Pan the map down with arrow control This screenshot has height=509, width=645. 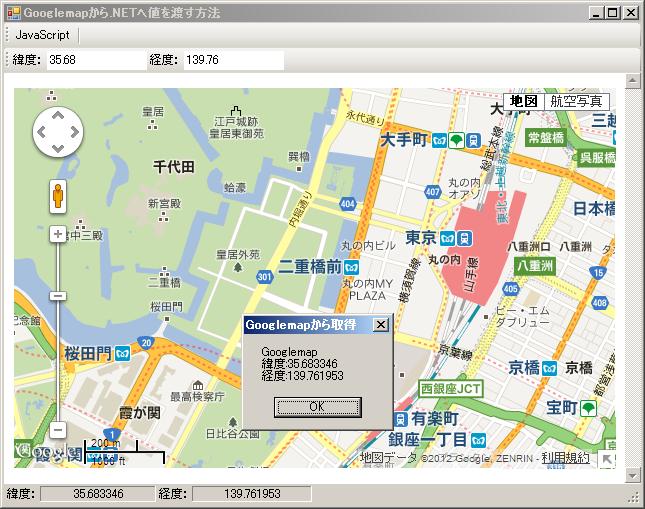pyautogui.click(x=58, y=147)
